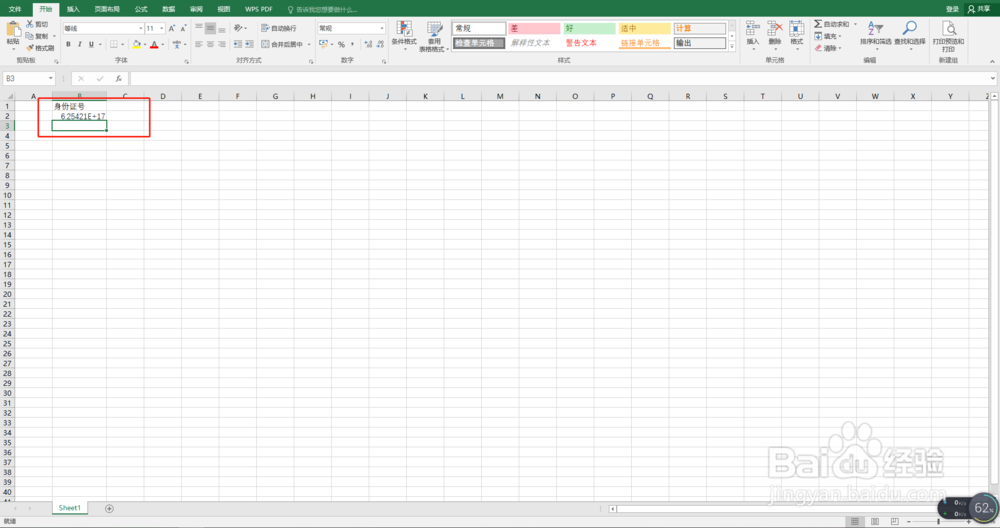
Task: Click the Insert Function fx icon
Action: pyautogui.click(x=118, y=78)
